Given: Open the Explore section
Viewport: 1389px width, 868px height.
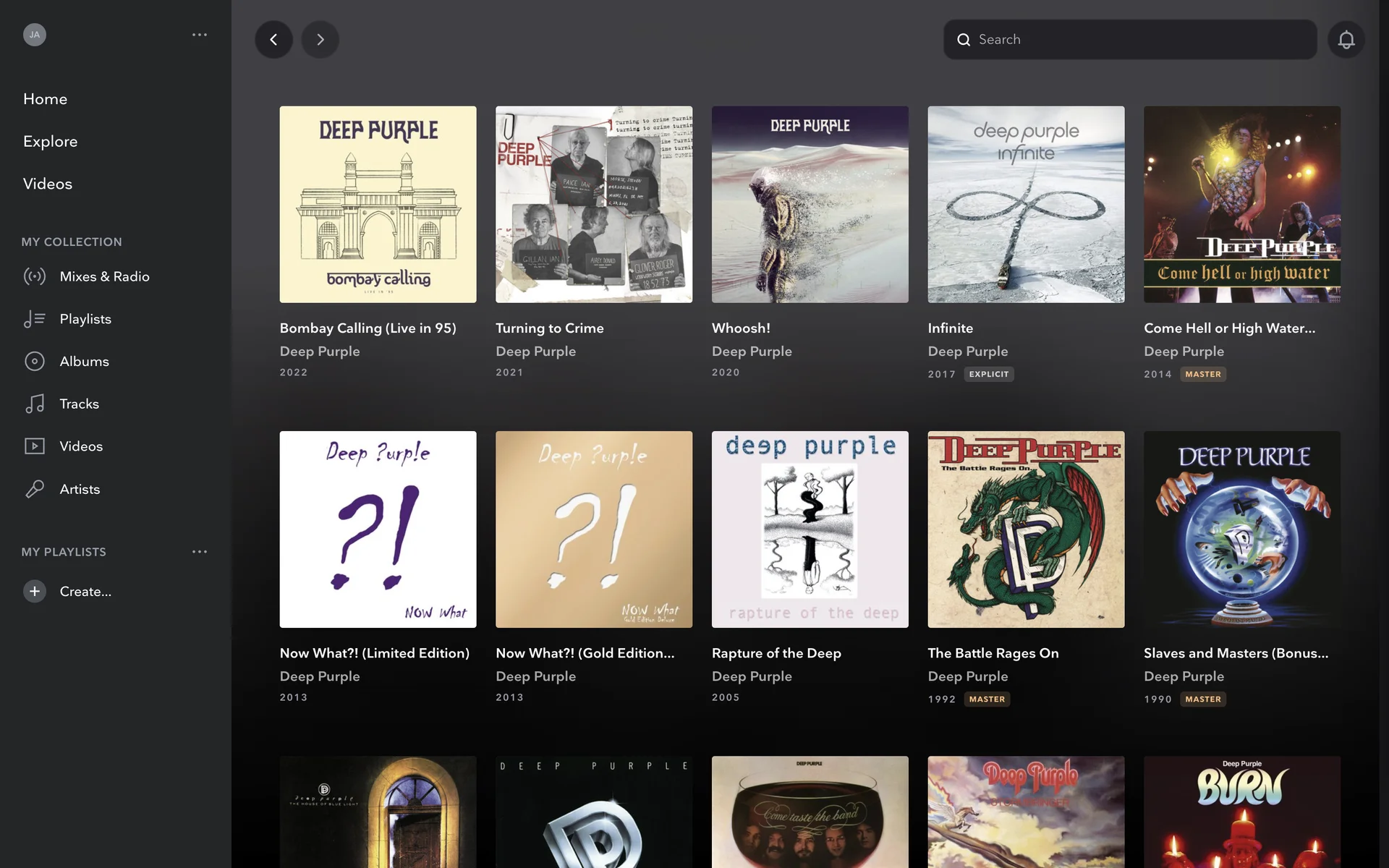Looking at the screenshot, I should [x=50, y=142].
